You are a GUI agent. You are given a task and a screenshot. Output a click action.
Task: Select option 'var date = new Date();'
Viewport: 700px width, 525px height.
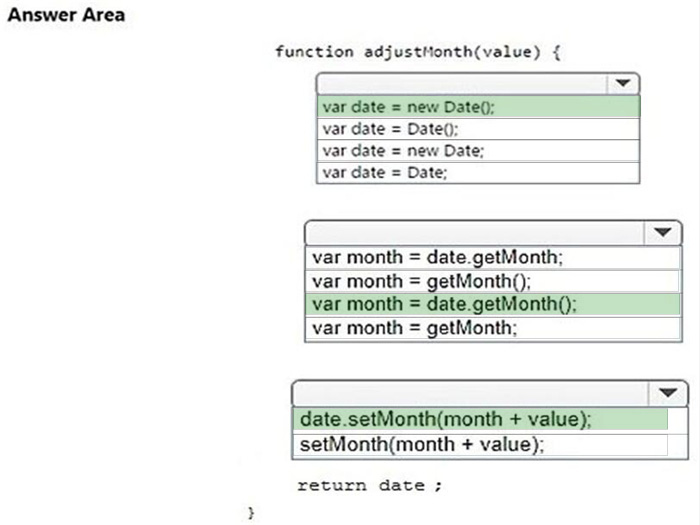[x=478, y=107]
